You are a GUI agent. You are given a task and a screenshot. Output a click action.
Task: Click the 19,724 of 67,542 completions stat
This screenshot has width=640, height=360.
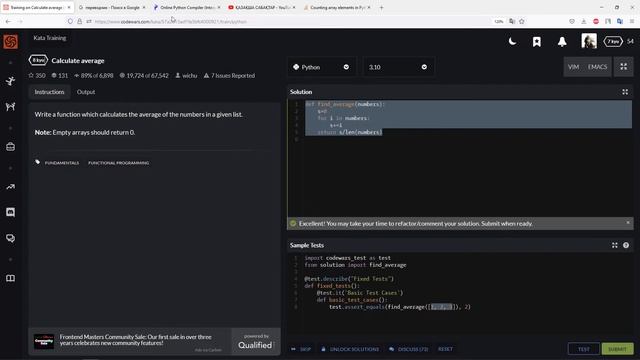click(144, 76)
